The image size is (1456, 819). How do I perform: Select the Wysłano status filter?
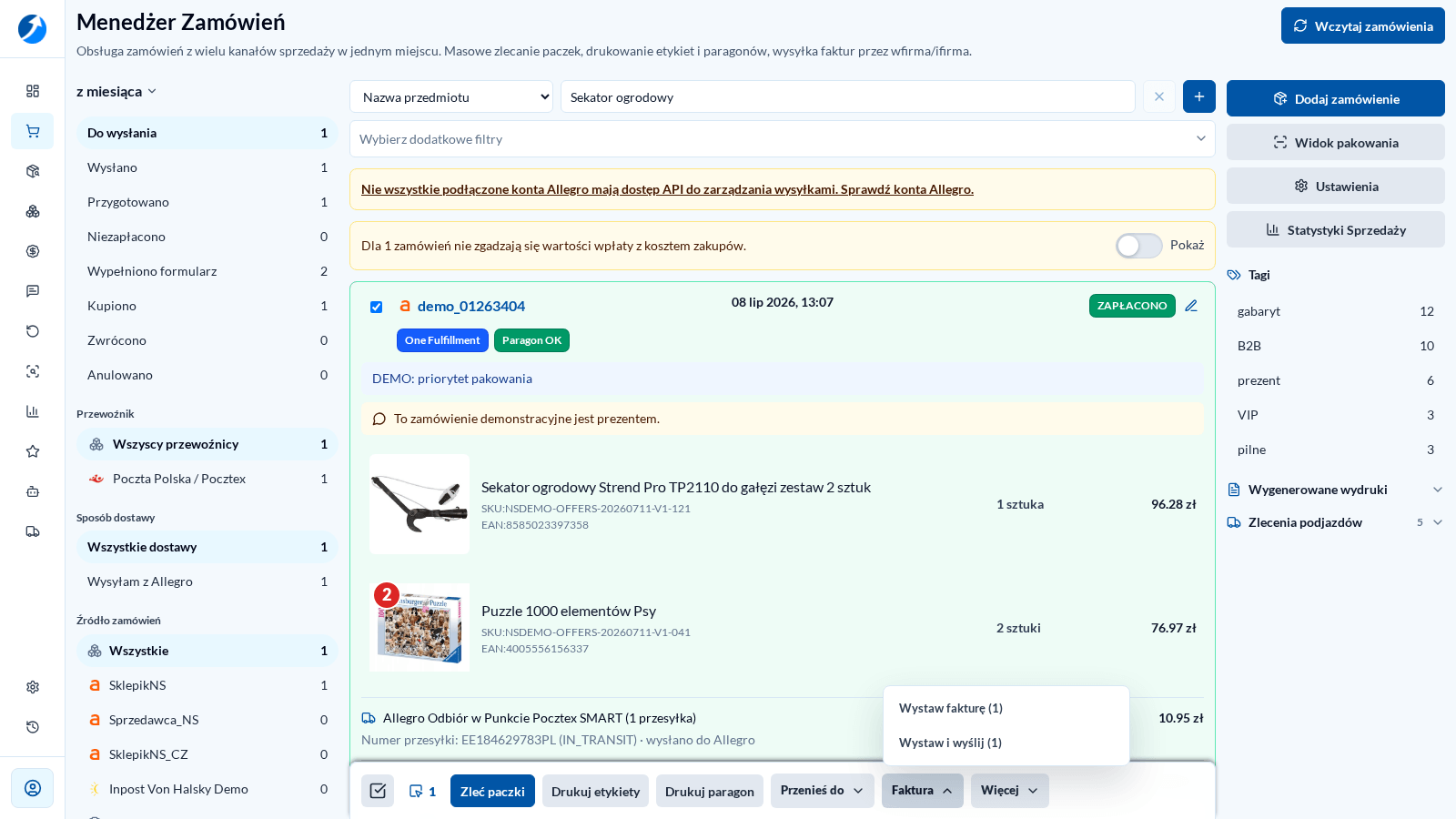coord(207,167)
